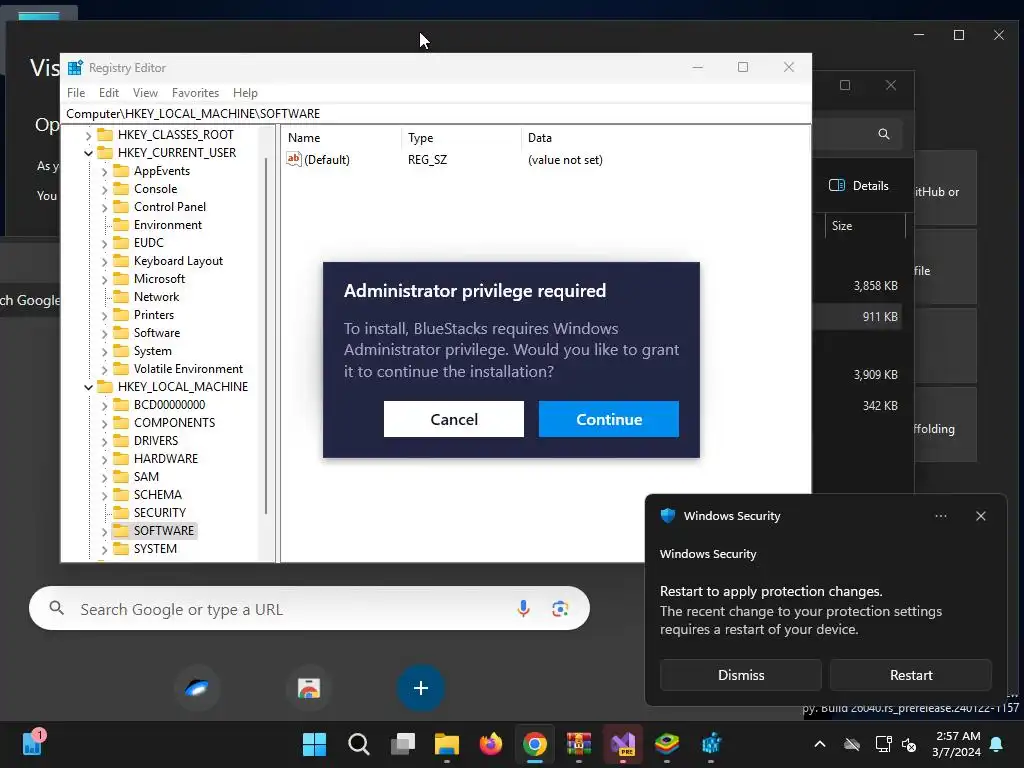
Task: Open muted volume tray icon
Action: coord(908,744)
